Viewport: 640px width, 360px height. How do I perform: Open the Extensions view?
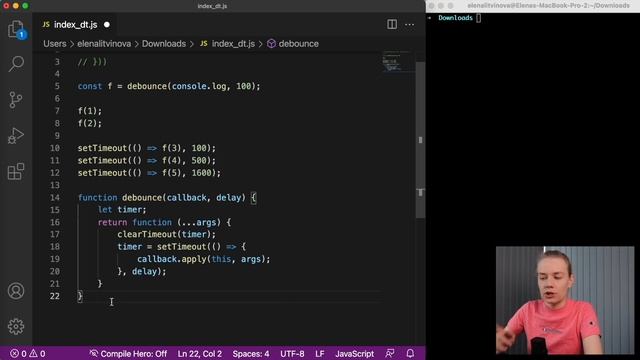pos(16,171)
